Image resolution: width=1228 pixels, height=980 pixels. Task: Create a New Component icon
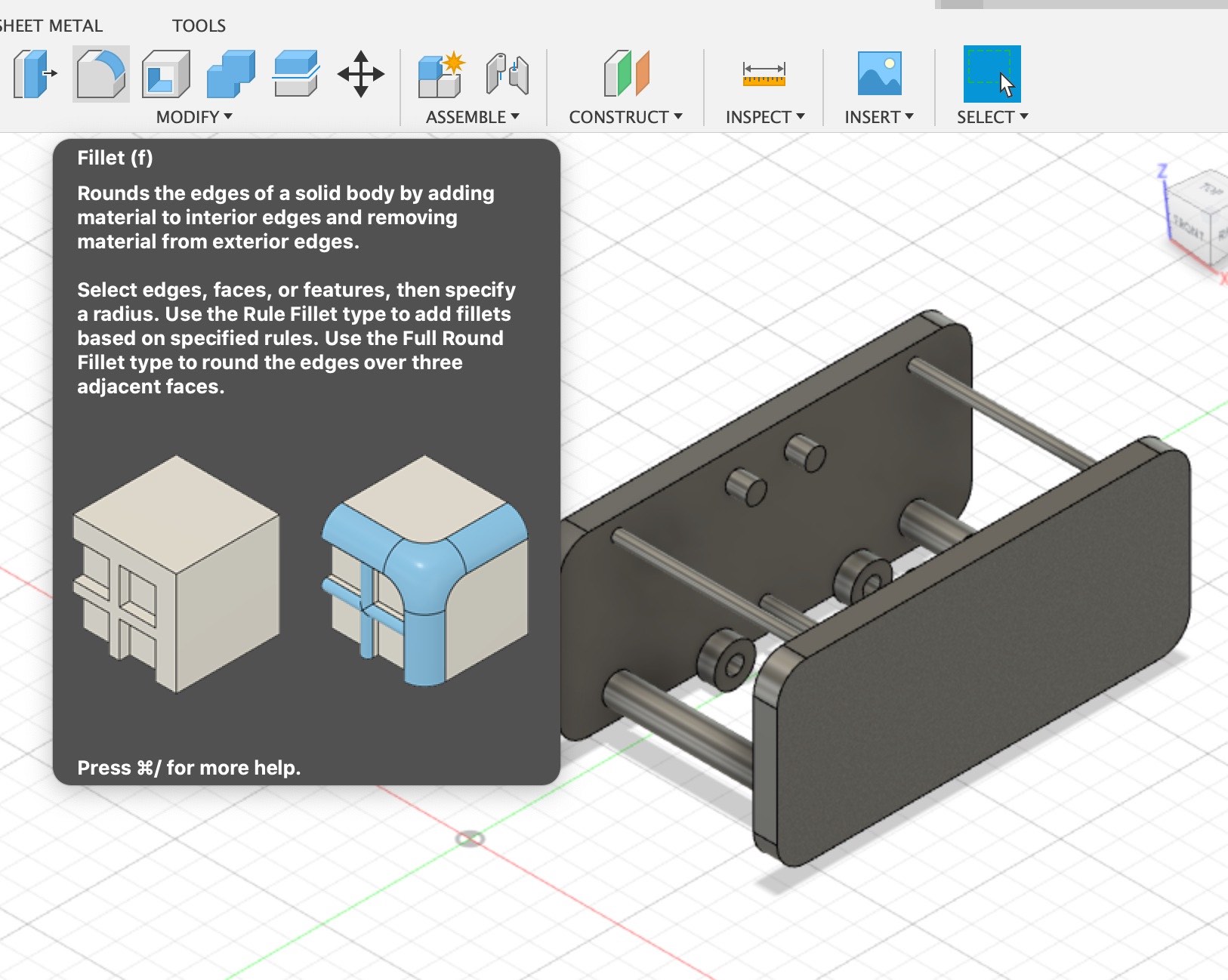pos(442,74)
